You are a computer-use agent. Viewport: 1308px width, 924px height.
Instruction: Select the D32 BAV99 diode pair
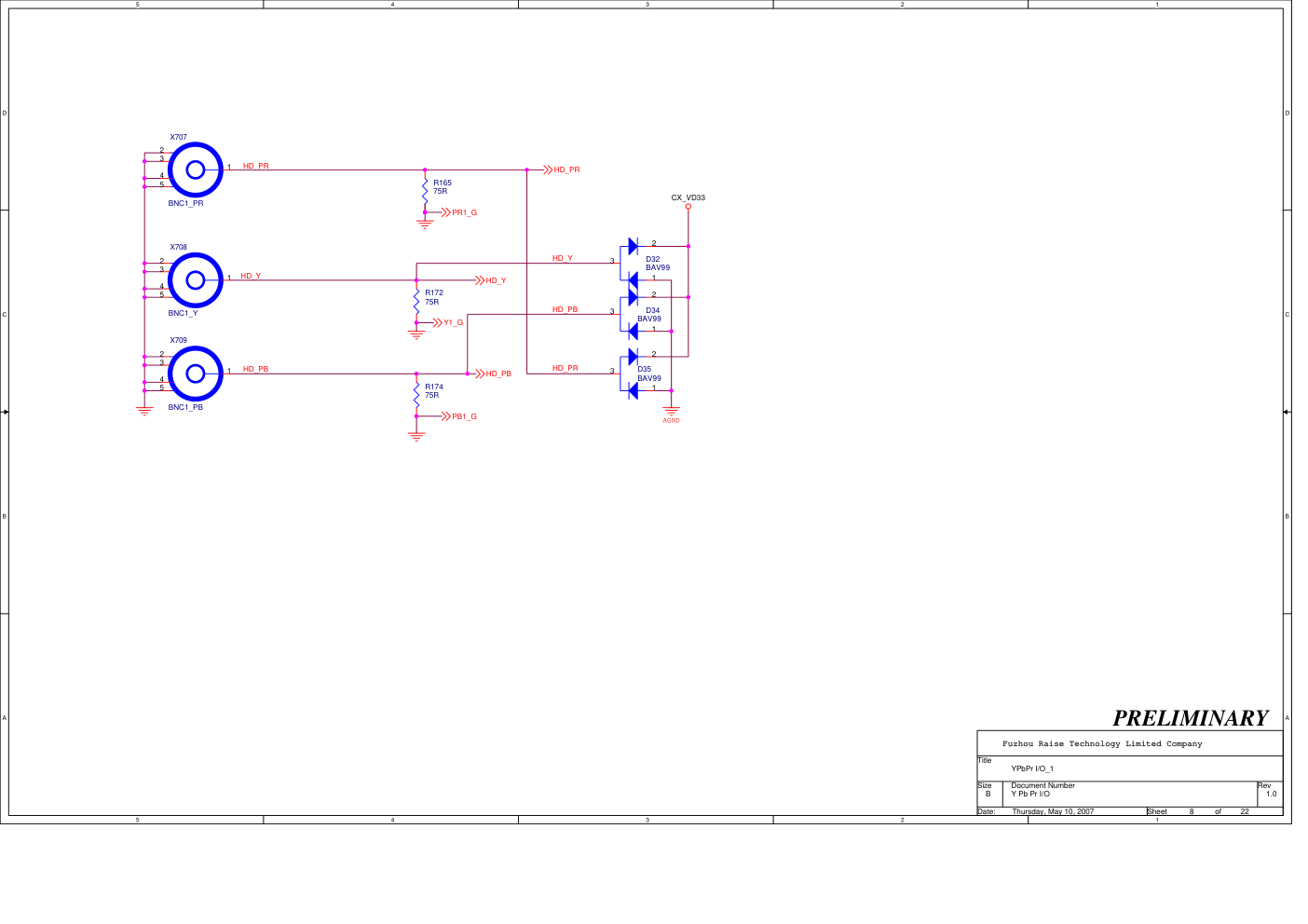pos(633,263)
